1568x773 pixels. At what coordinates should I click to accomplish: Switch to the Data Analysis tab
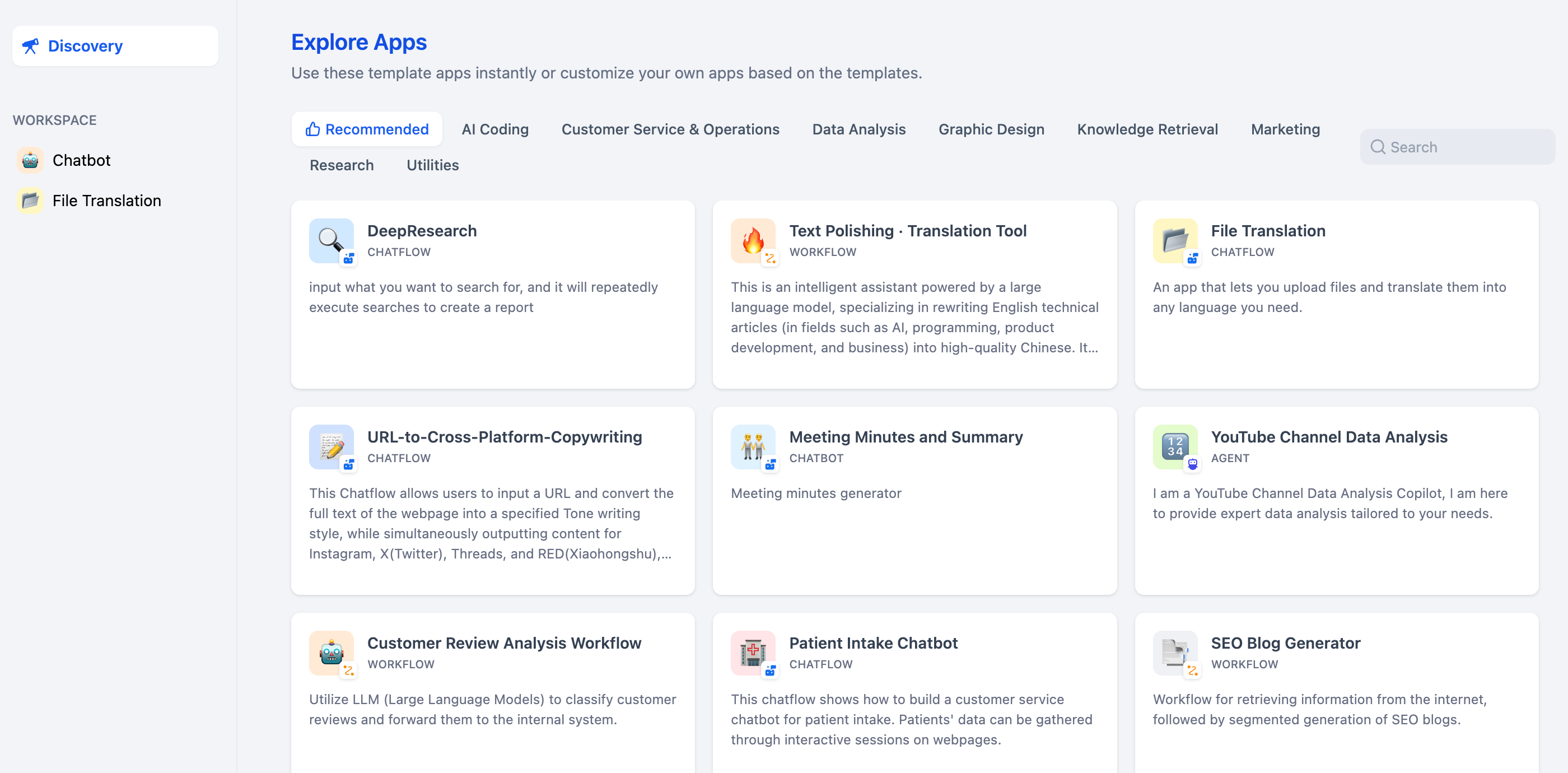858,129
